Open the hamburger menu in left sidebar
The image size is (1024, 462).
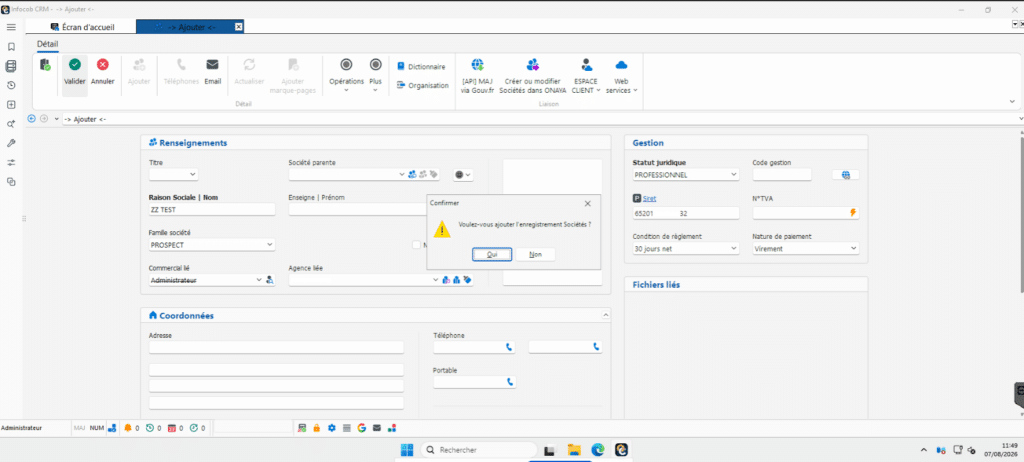click(11, 27)
